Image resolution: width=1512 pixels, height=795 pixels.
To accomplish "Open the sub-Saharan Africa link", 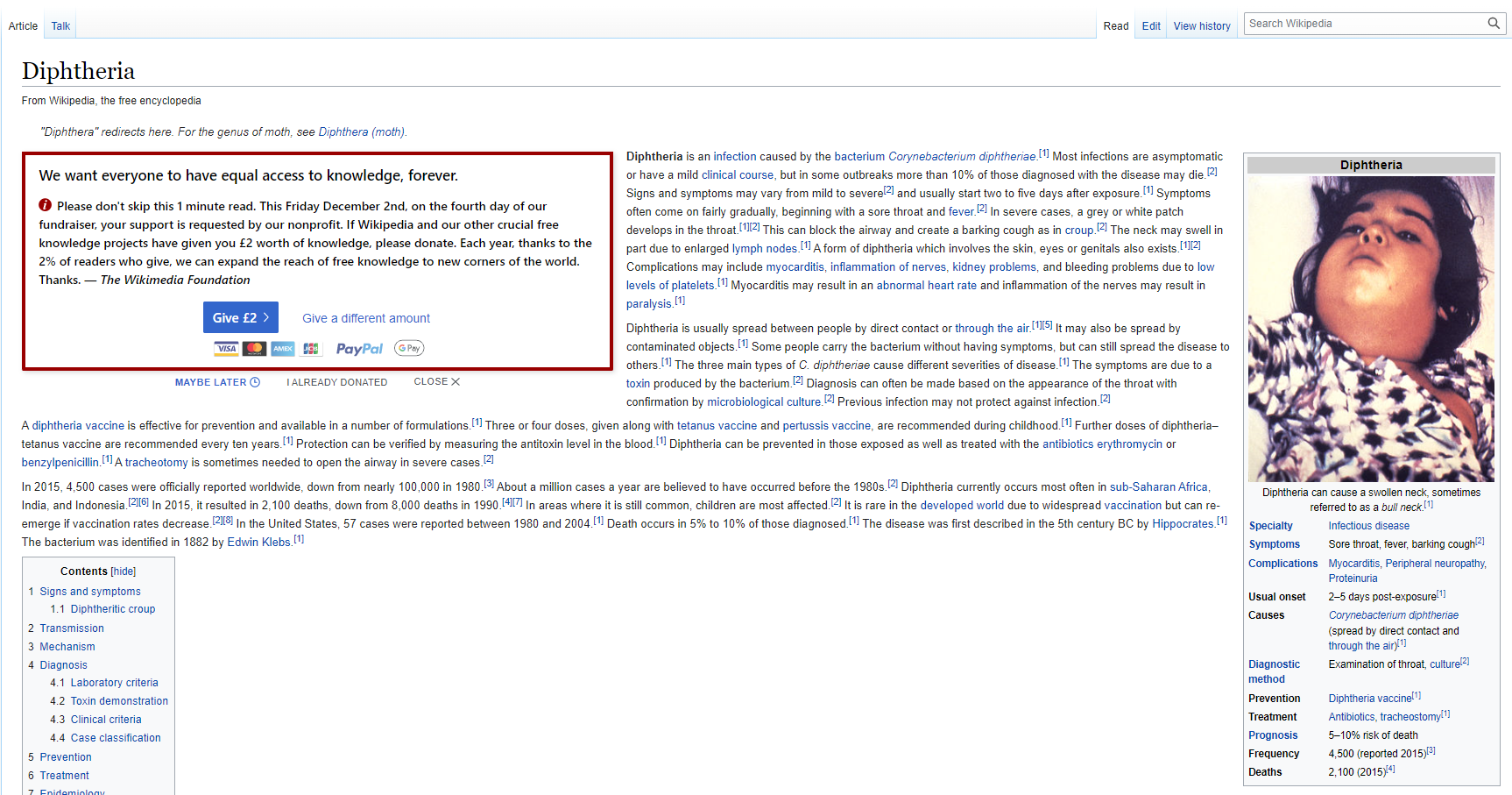I will click(1159, 487).
